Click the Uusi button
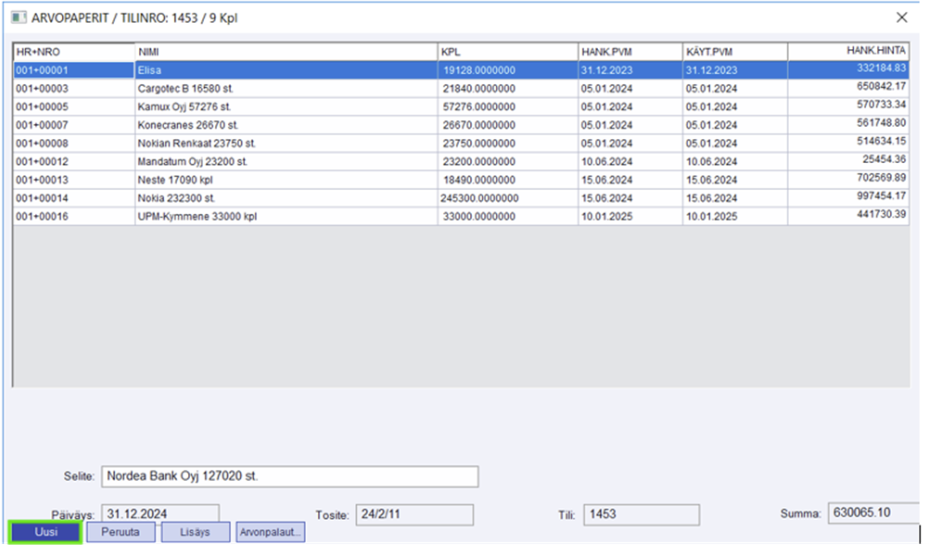Viewport: 929px width, 545px height. pyautogui.click(x=45, y=532)
